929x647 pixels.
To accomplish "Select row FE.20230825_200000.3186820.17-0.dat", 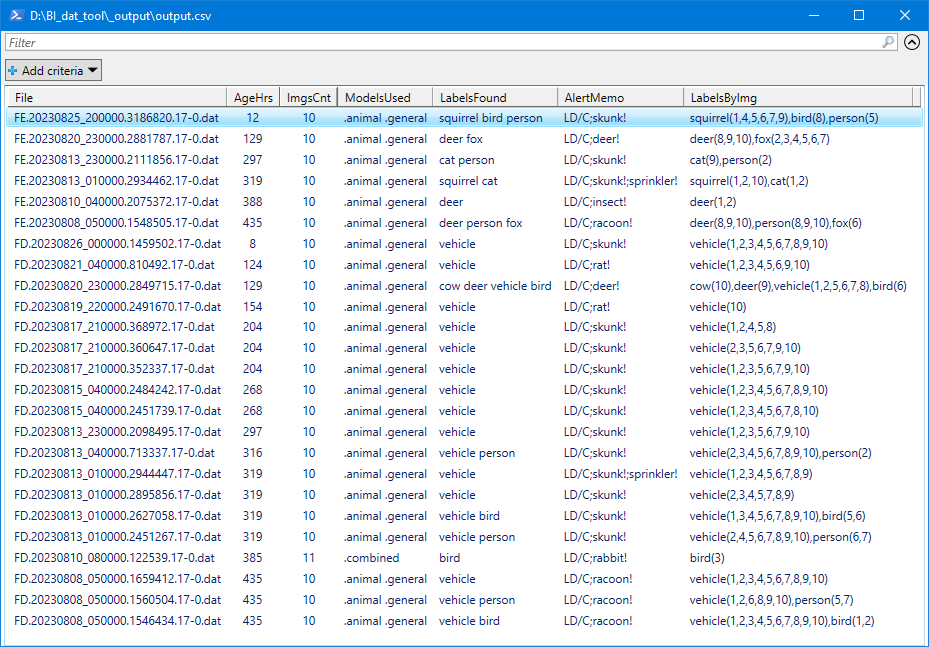I will point(464,118).
